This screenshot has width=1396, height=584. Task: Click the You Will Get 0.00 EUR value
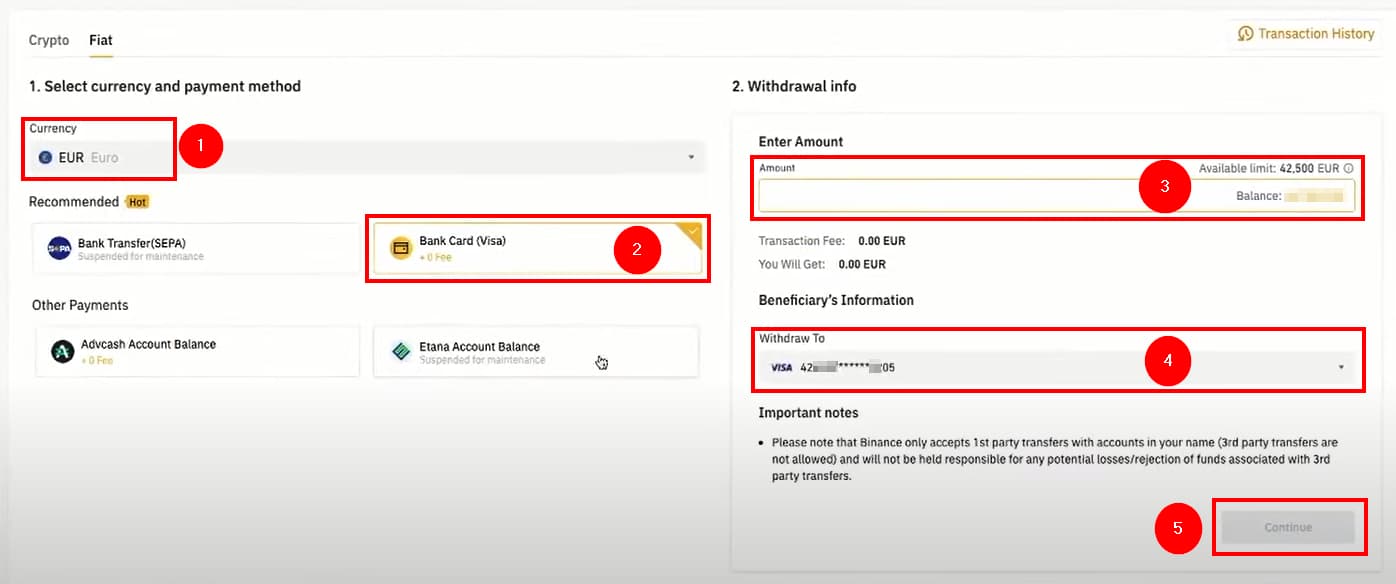(x=862, y=265)
